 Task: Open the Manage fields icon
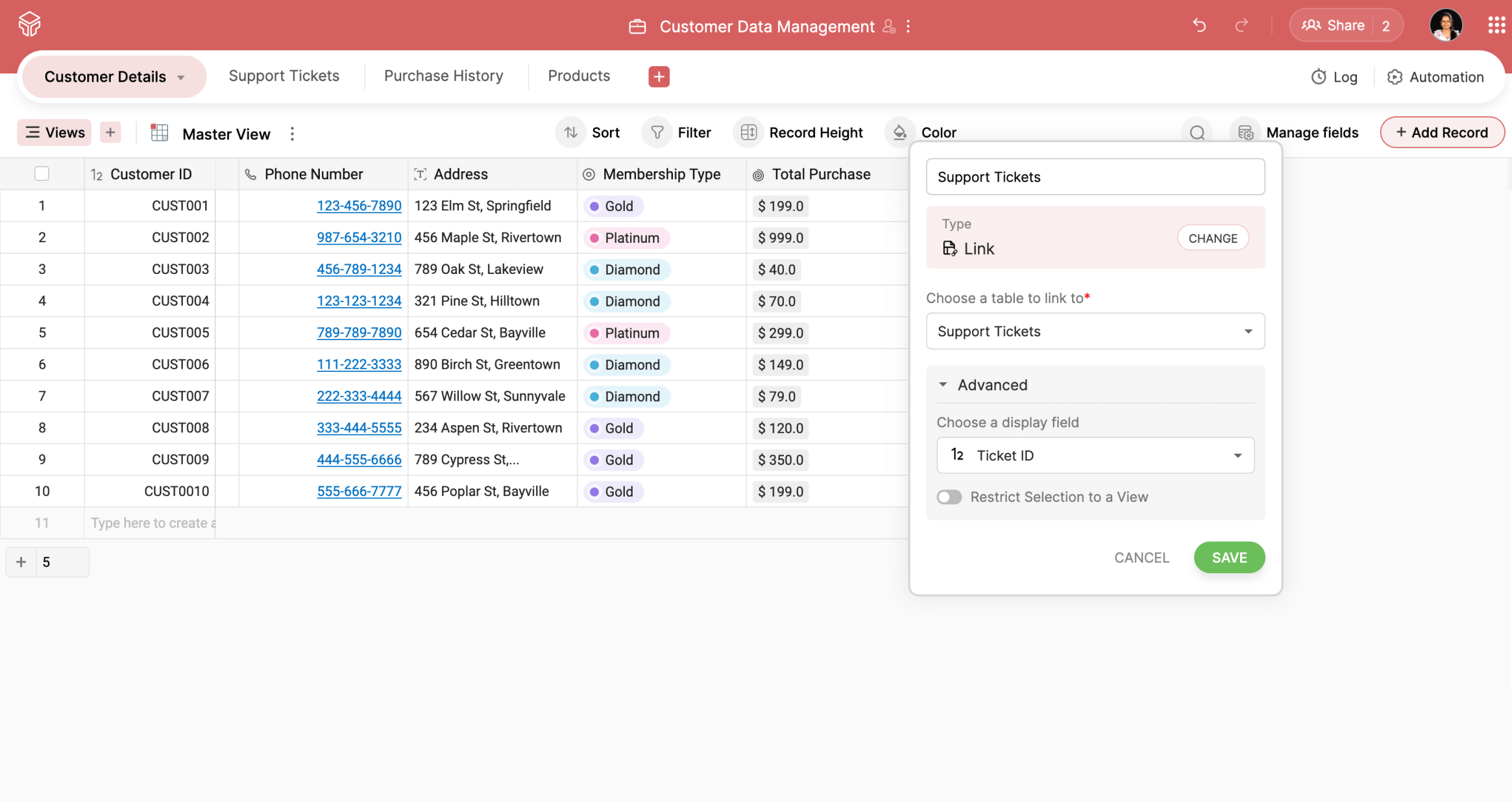tap(1245, 132)
